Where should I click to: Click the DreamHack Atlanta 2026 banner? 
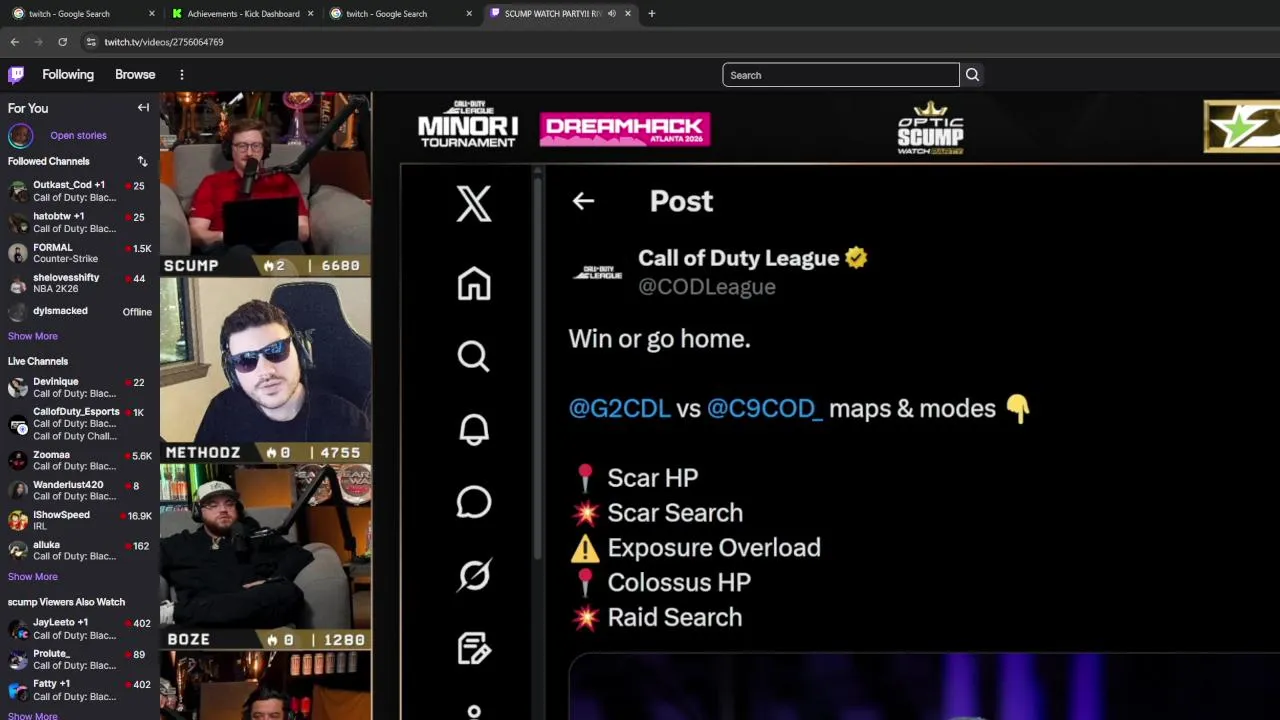tap(625, 129)
